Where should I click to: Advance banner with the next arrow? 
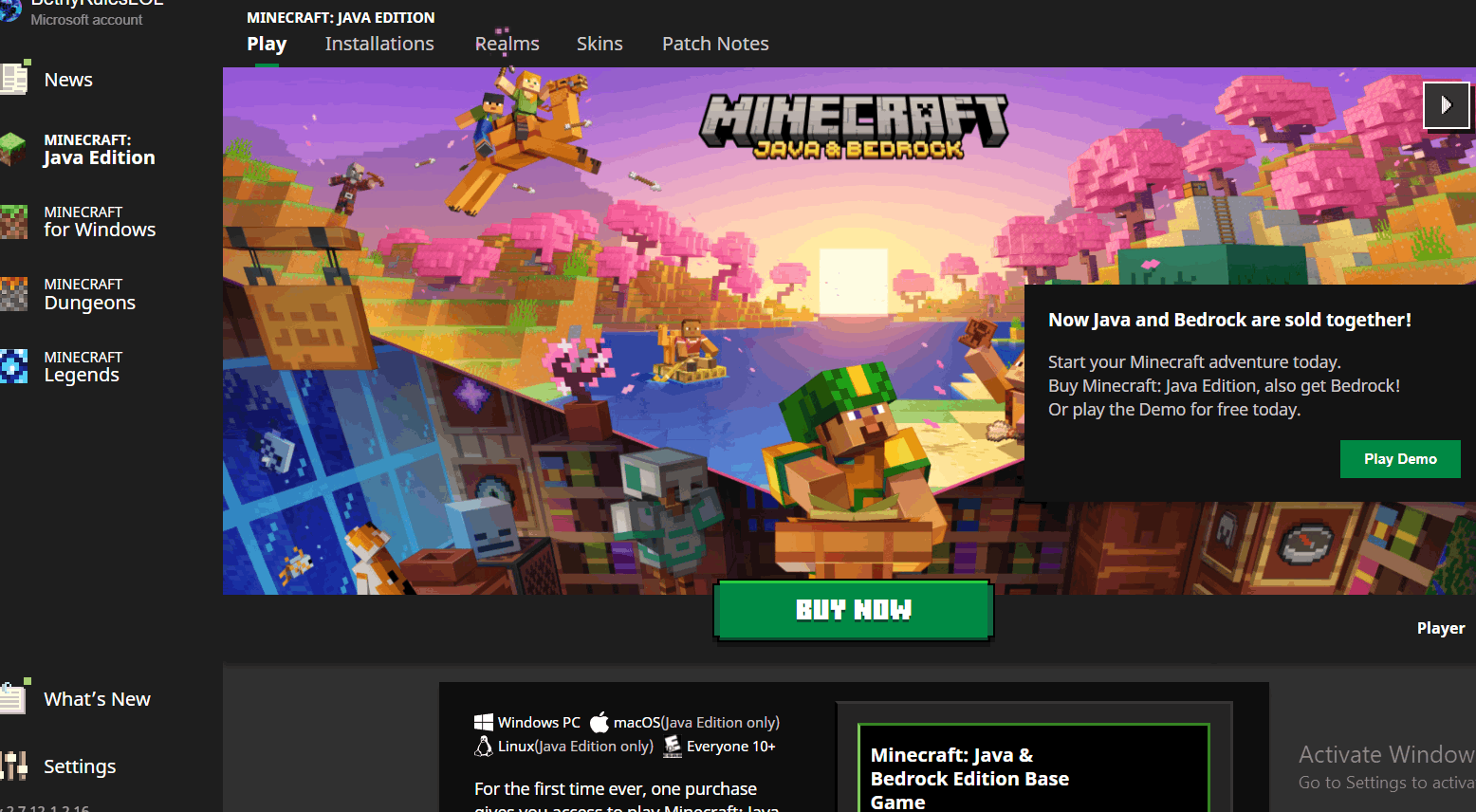click(x=1447, y=104)
